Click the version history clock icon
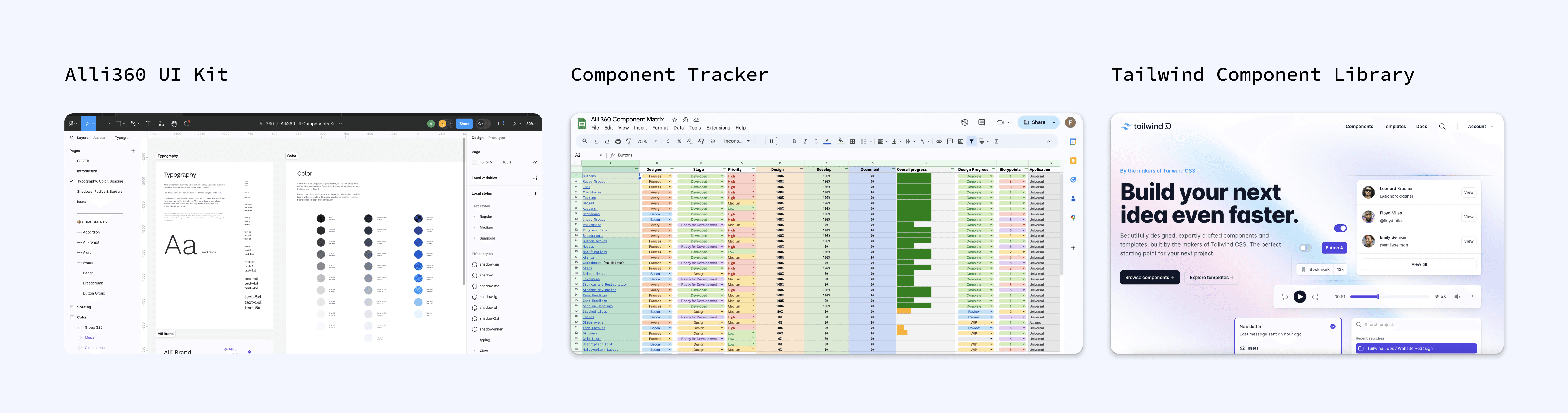This screenshot has height=413, width=1568. pos(965,122)
